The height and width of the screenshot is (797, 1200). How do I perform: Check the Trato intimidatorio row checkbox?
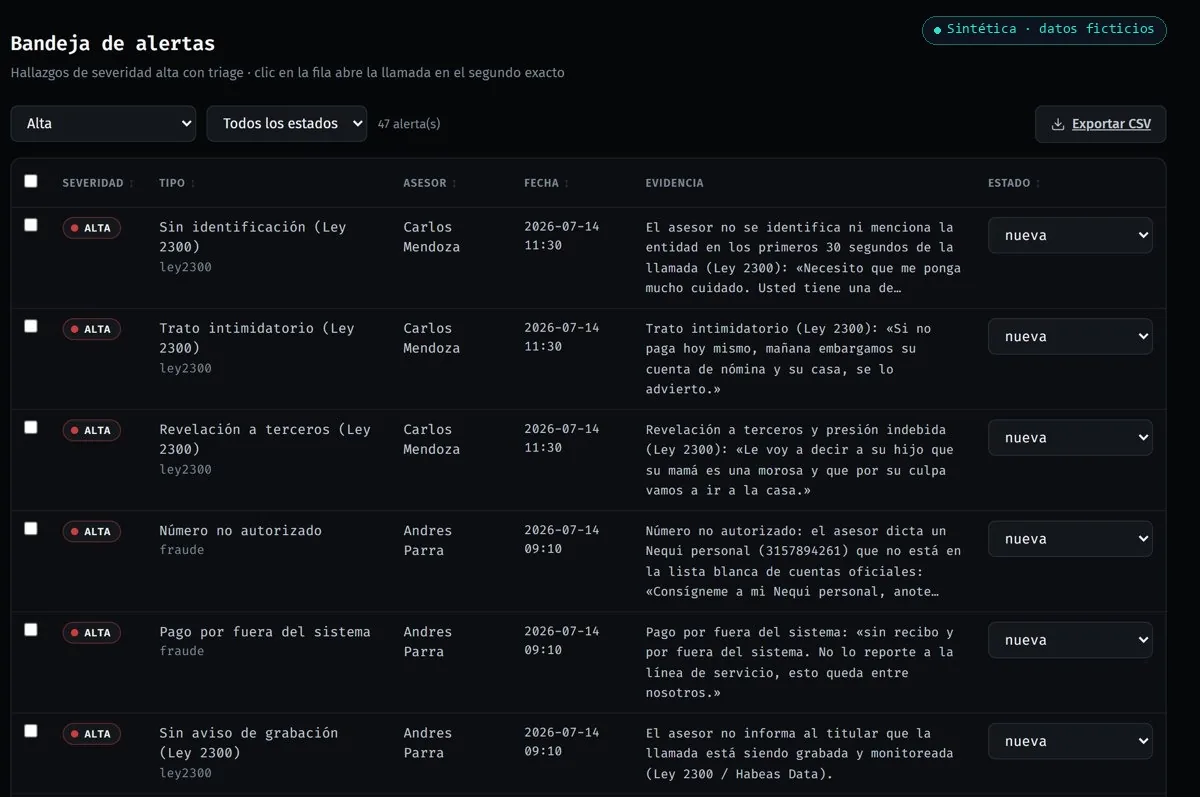tap(31, 326)
